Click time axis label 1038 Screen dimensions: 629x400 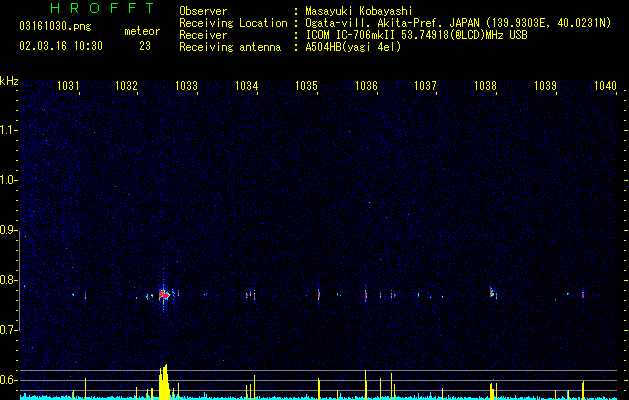(485, 86)
